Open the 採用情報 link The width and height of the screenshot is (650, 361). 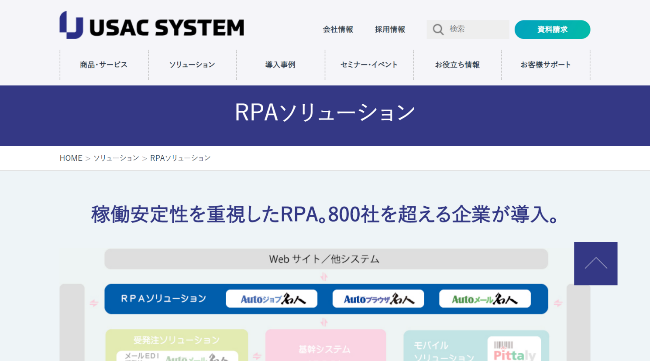tap(390, 29)
